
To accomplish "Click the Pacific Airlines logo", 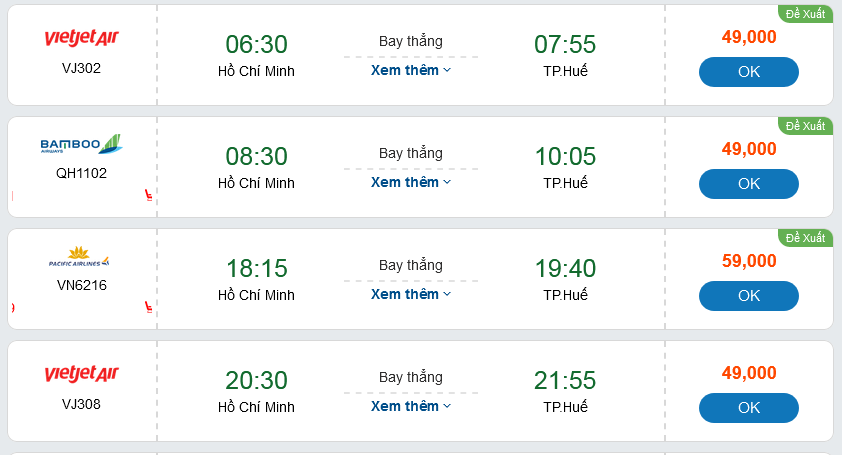I will click(80, 257).
